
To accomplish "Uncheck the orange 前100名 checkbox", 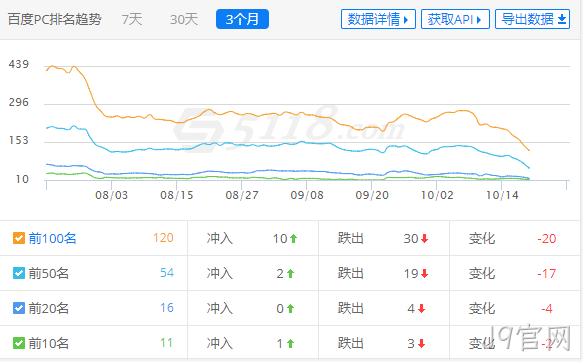I will 19,238.
